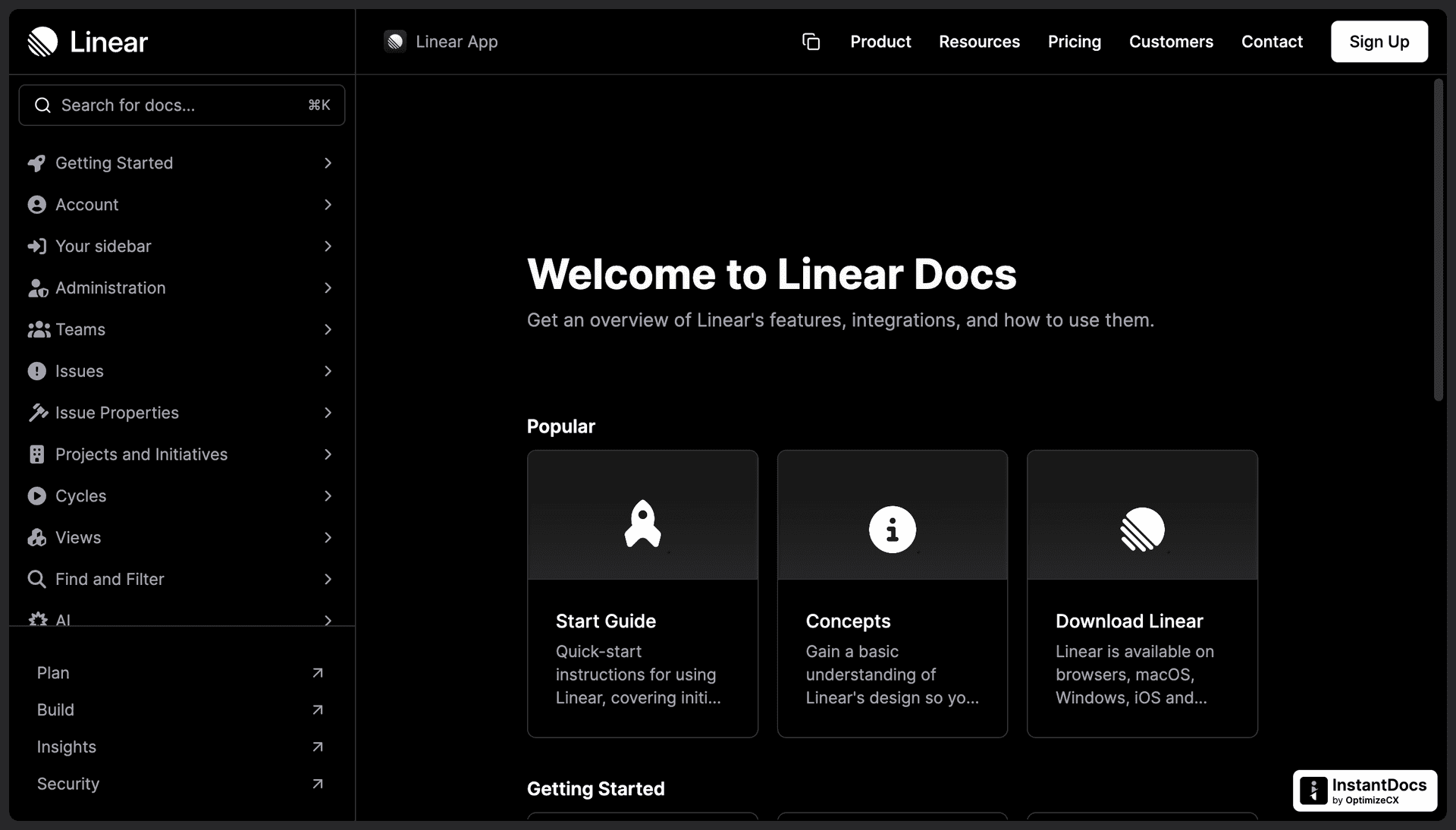Select the Teams people icon in sidebar
The image size is (1456, 830).
tap(38, 330)
